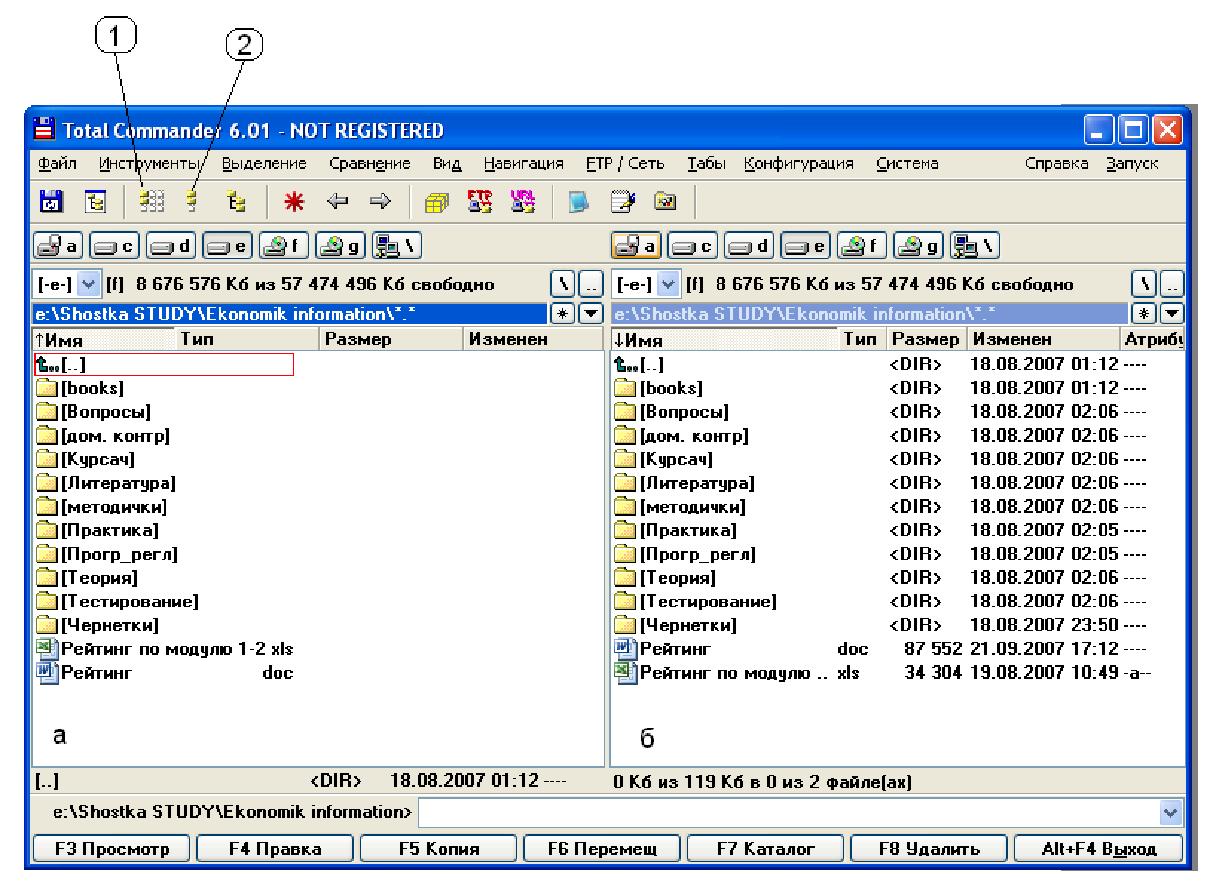Click the F4 Правка button
The image size is (1207, 886).
(x=274, y=849)
